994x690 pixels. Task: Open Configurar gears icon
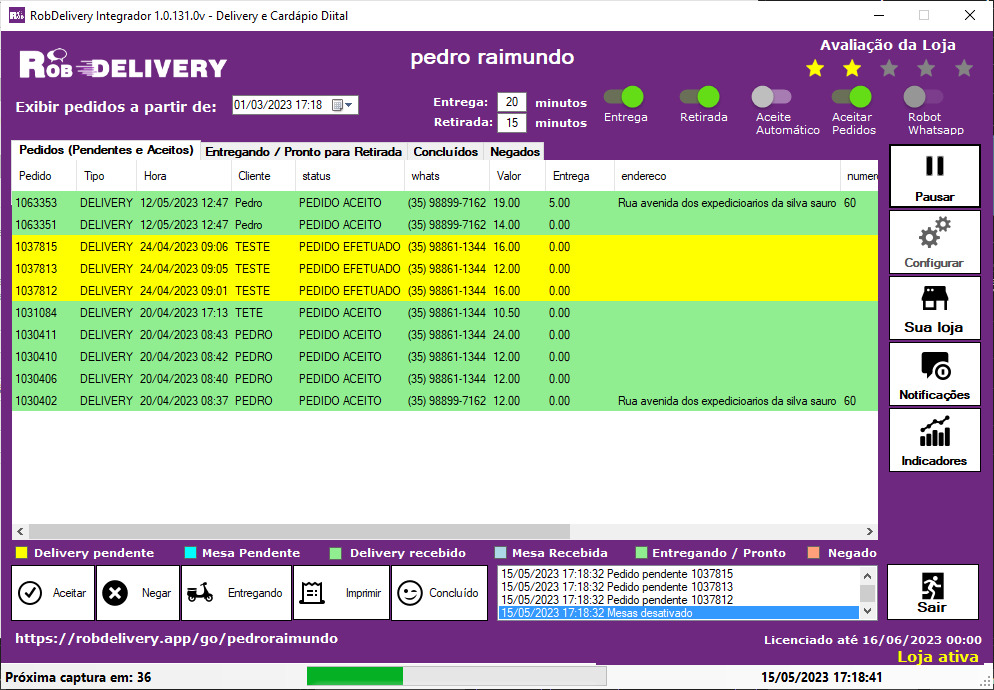pyautogui.click(x=934, y=234)
